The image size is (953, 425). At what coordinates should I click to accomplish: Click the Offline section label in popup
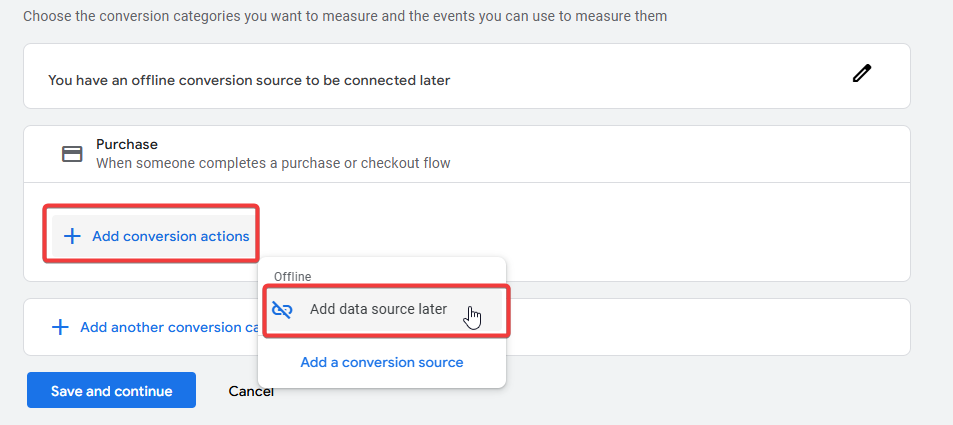tap(292, 277)
